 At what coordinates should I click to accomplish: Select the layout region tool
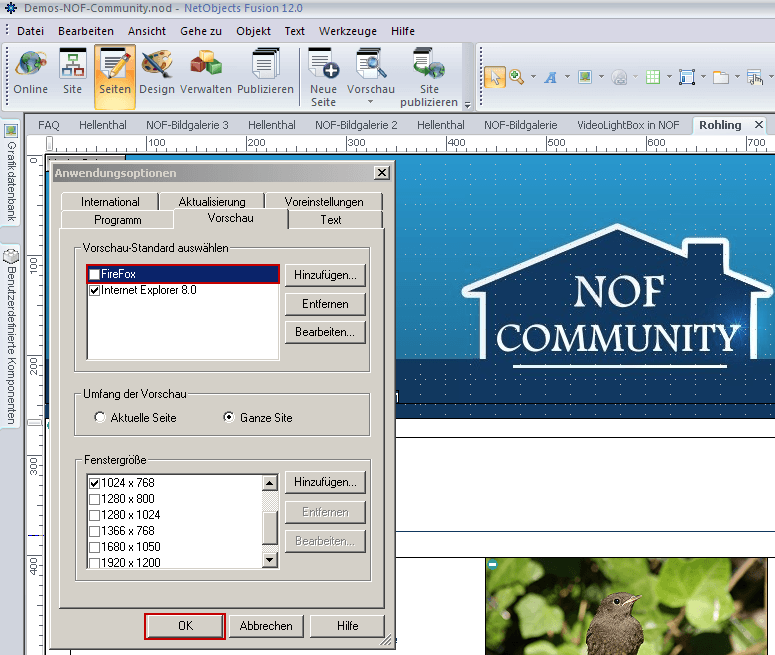point(687,77)
